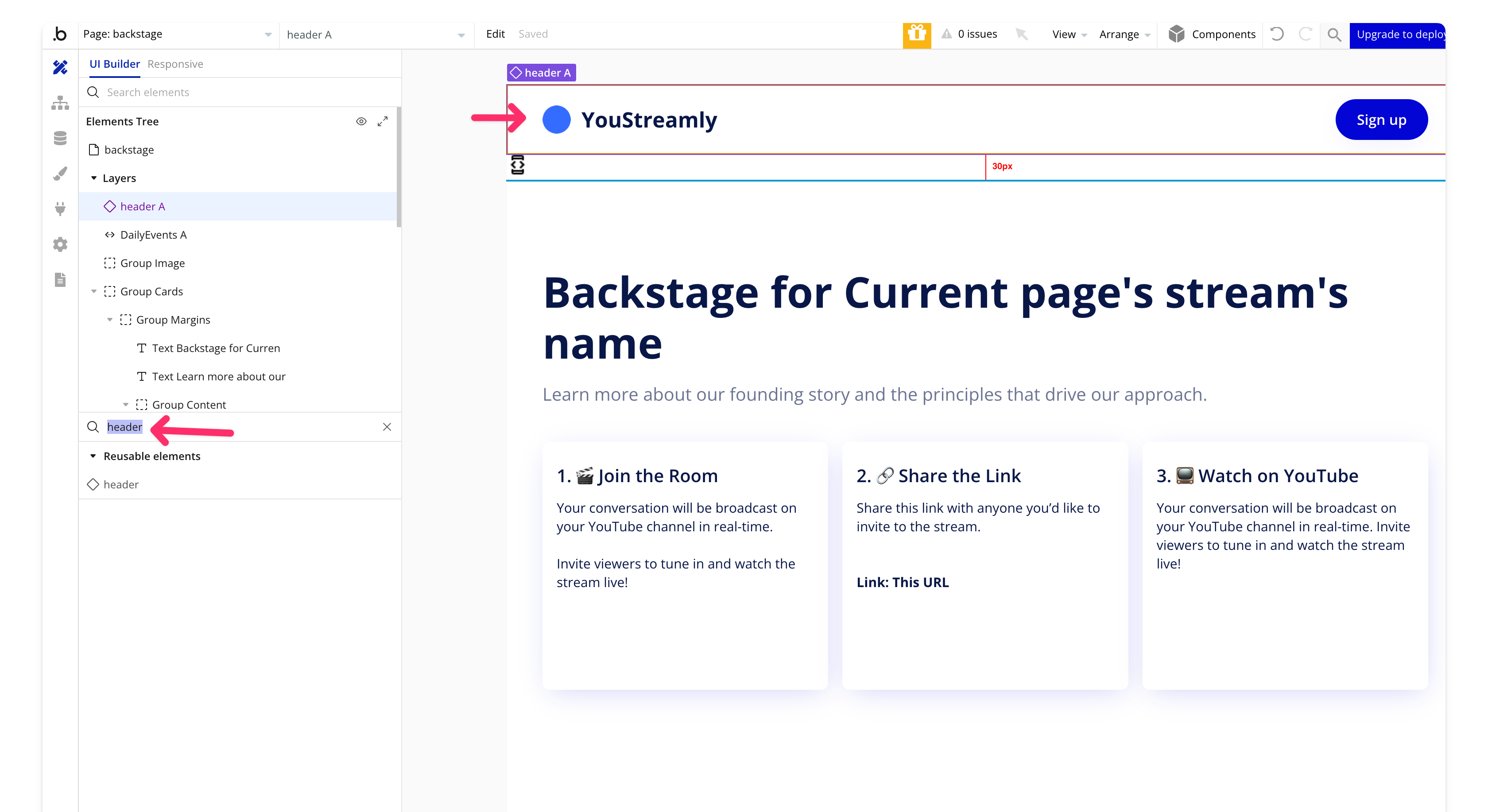Collapse the Group Cards tree item

[x=94, y=292]
